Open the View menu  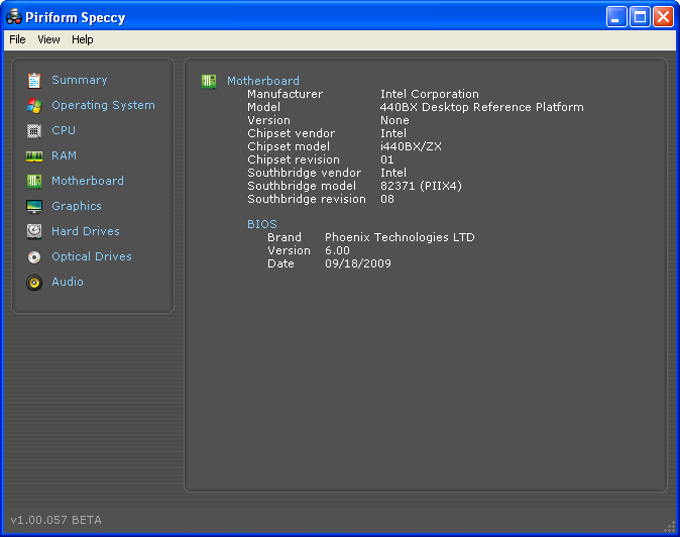pyautogui.click(x=49, y=39)
